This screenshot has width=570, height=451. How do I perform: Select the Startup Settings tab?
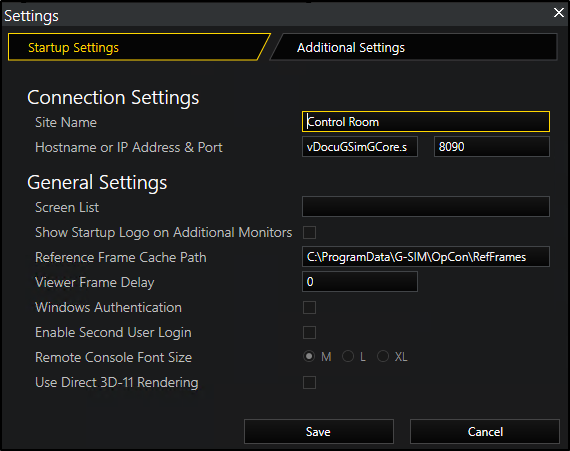(x=139, y=47)
